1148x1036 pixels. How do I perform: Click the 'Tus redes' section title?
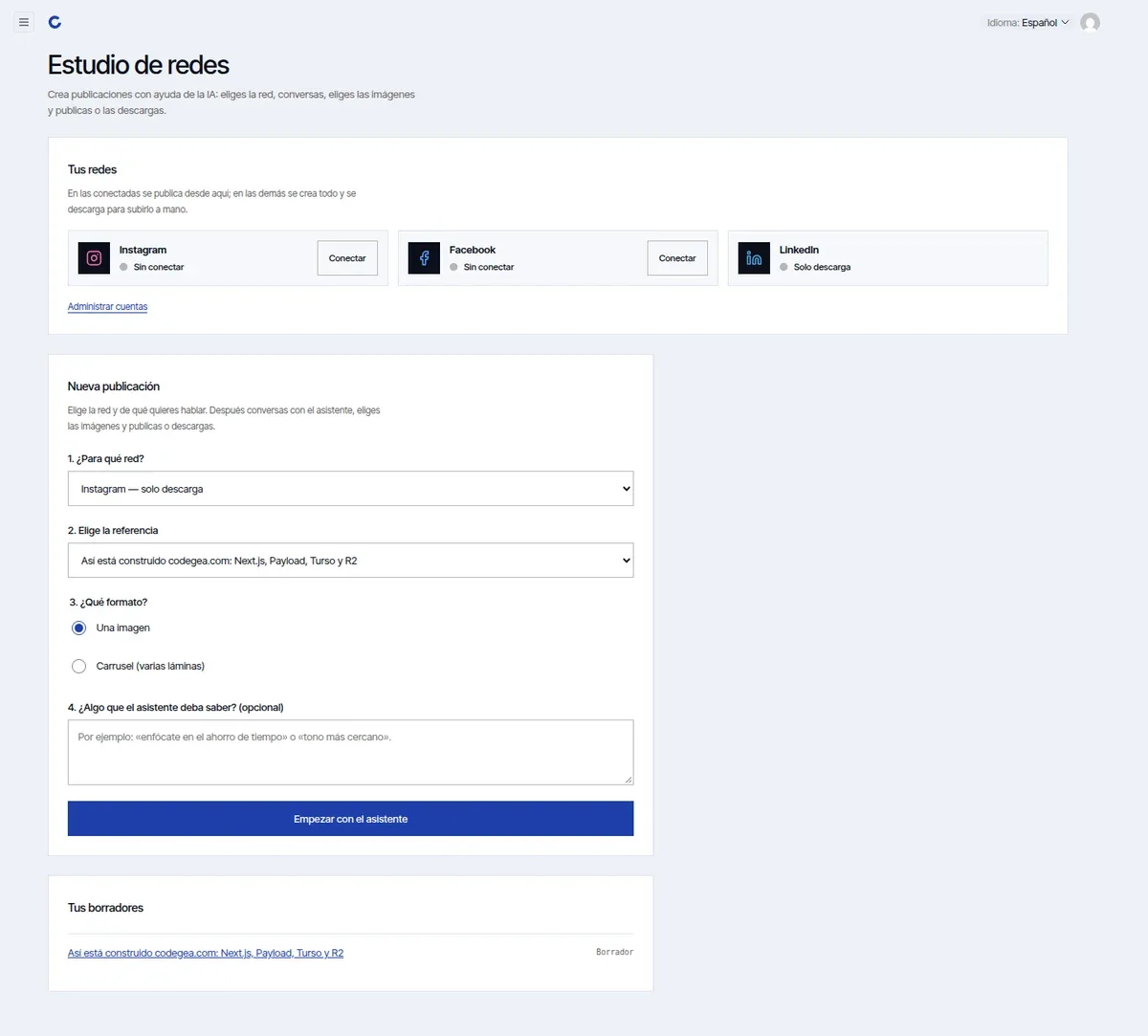(92, 169)
